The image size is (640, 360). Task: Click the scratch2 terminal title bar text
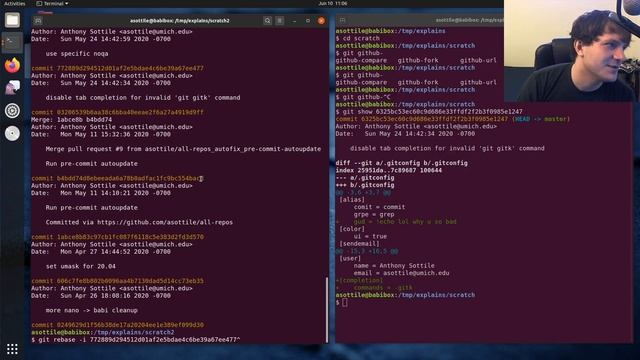tap(180, 20)
